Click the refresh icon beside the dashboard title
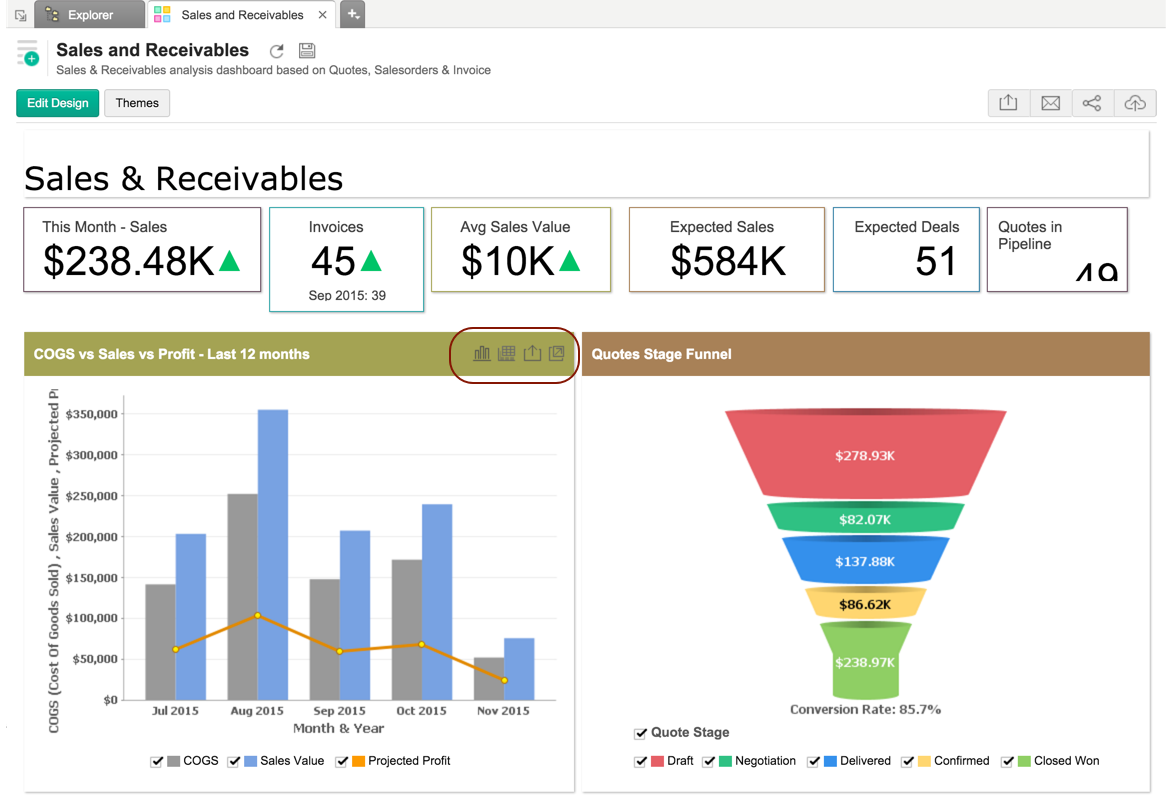 [x=277, y=51]
